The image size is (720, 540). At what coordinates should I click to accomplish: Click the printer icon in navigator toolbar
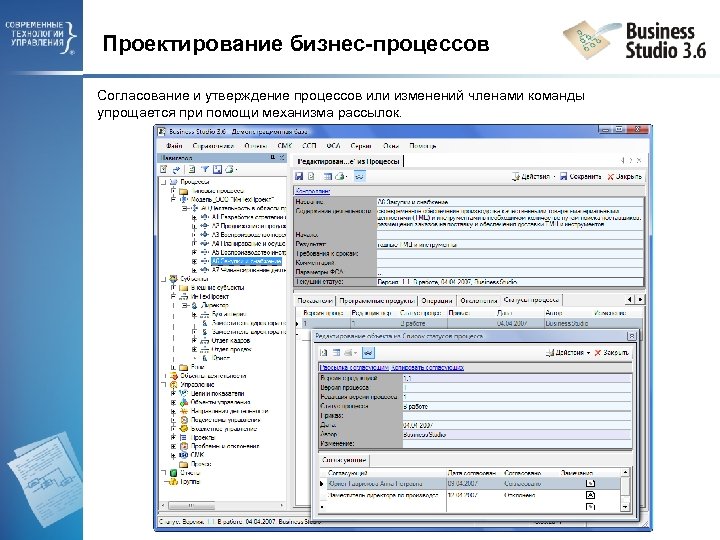pos(230,169)
